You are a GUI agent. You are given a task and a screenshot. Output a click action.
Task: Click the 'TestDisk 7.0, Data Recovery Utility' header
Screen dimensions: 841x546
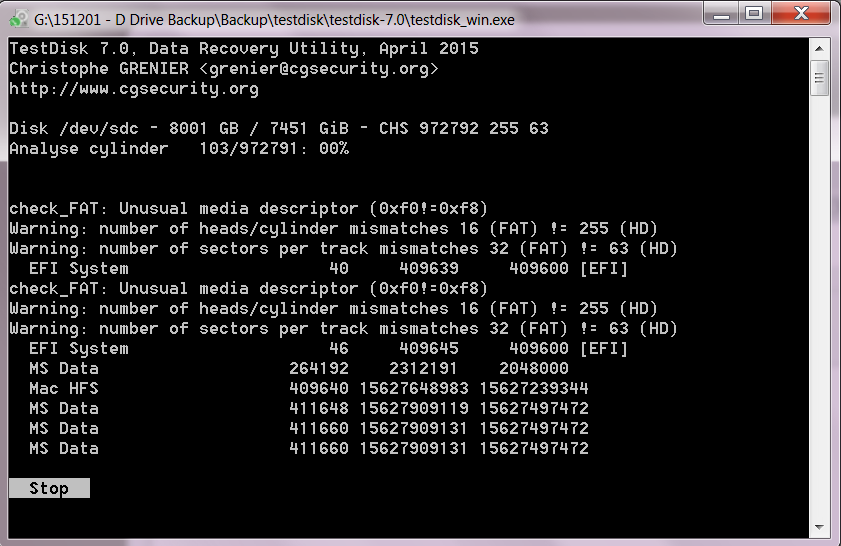(x=244, y=49)
